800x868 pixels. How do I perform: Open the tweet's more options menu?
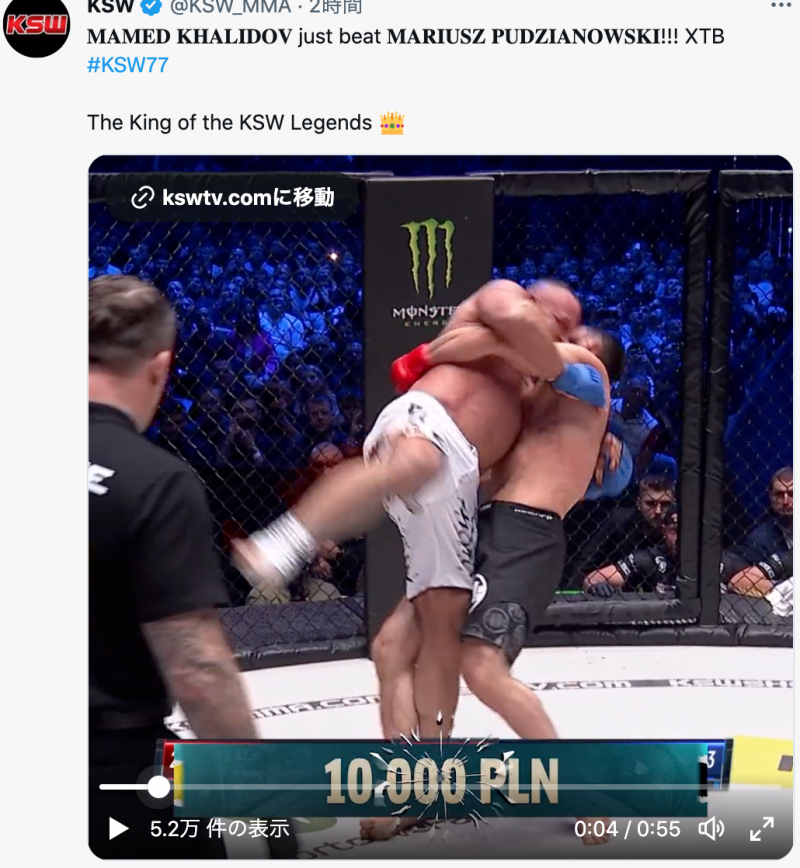[x=781, y=6]
